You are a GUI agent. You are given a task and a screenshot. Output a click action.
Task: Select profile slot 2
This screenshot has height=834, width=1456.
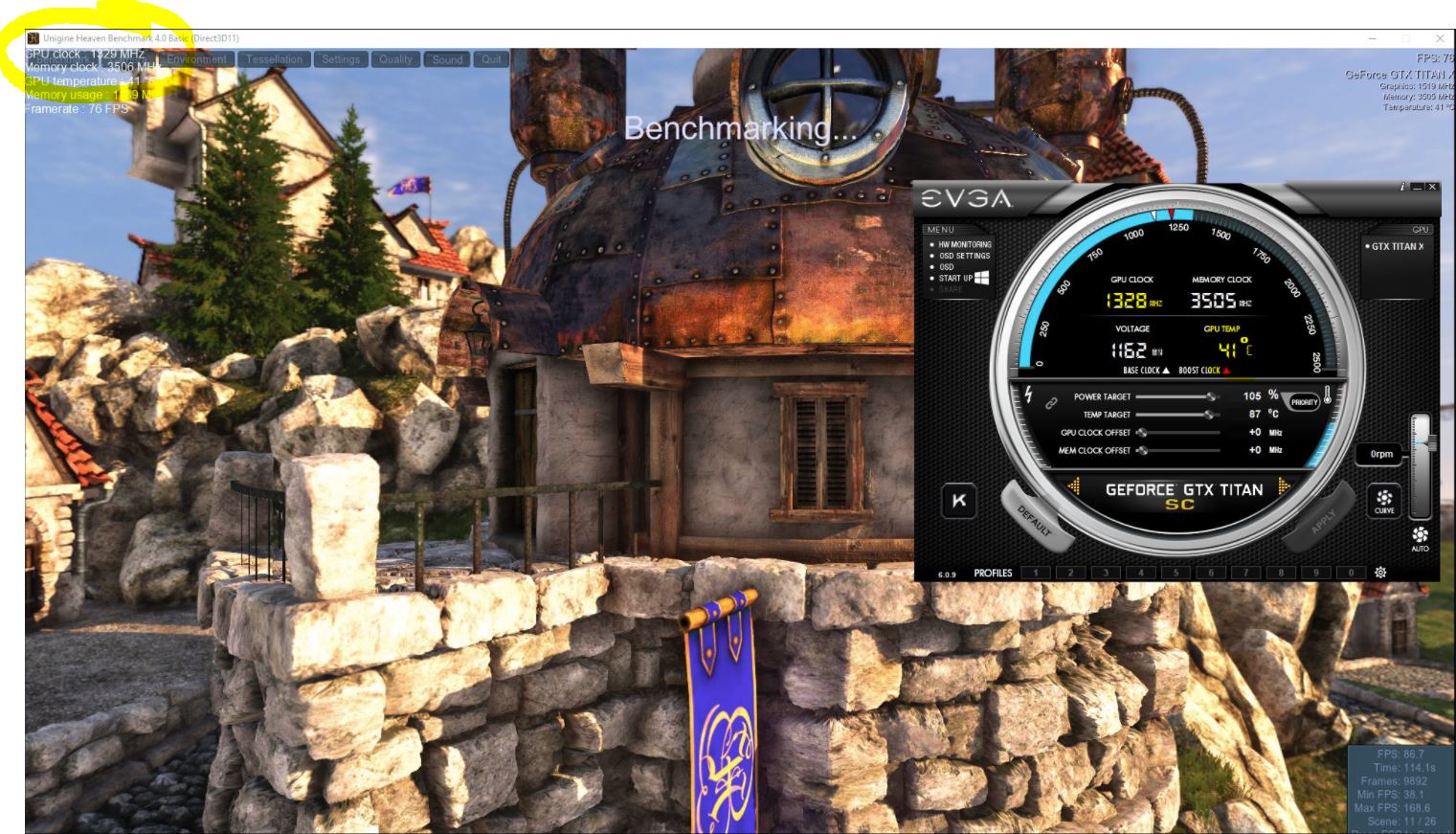(1070, 573)
